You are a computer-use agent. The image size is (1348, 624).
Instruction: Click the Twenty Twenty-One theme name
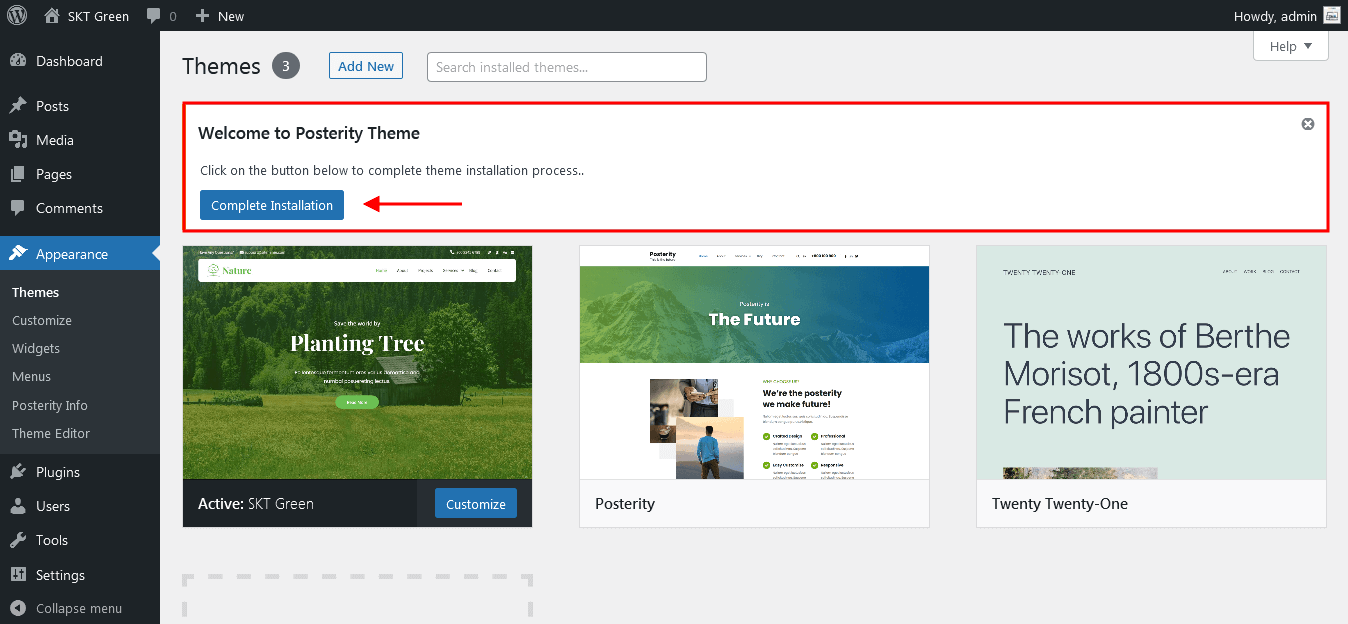coord(1060,504)
